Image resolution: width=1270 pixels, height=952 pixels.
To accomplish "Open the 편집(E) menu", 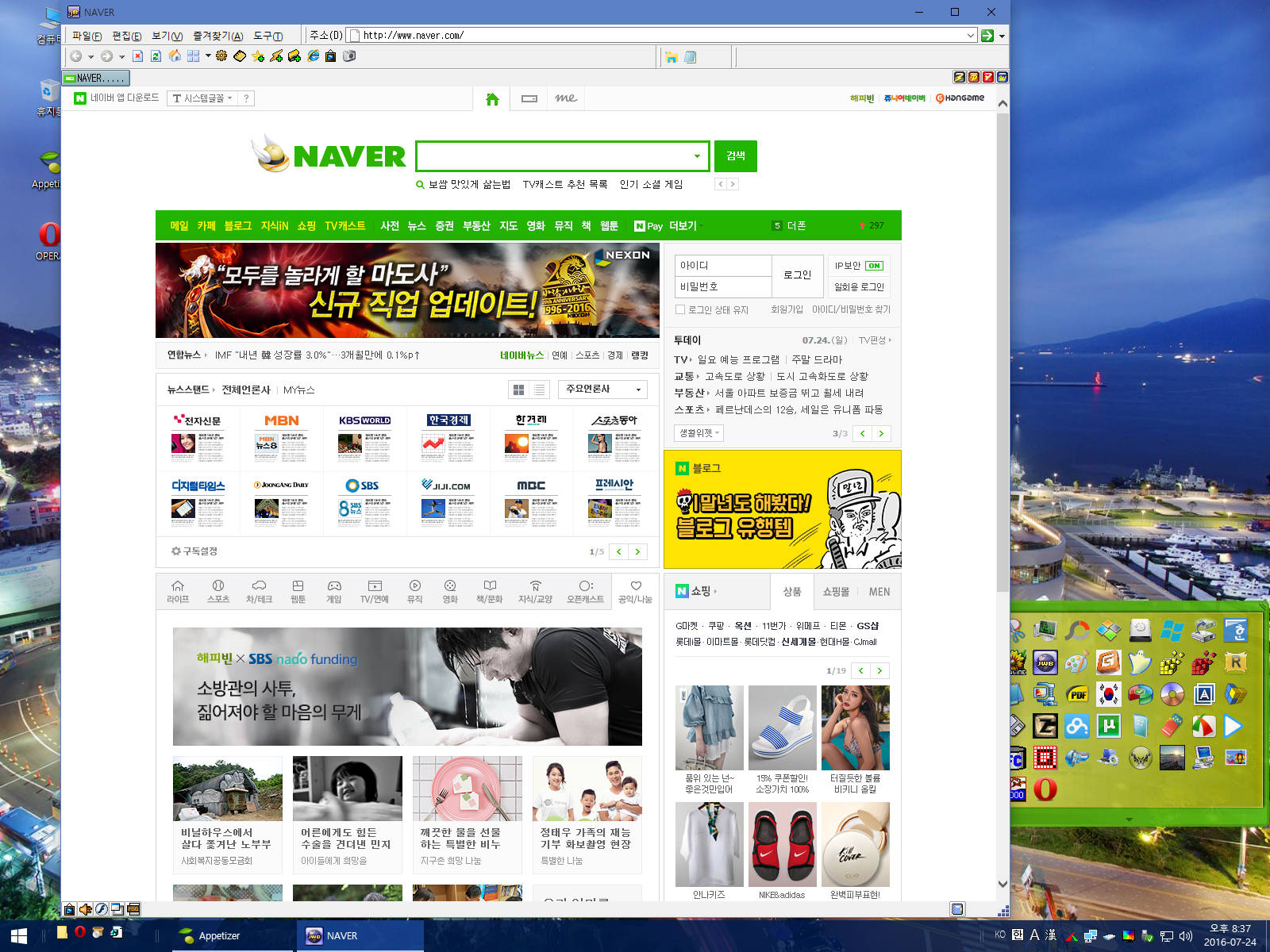I will coord(127,36).
